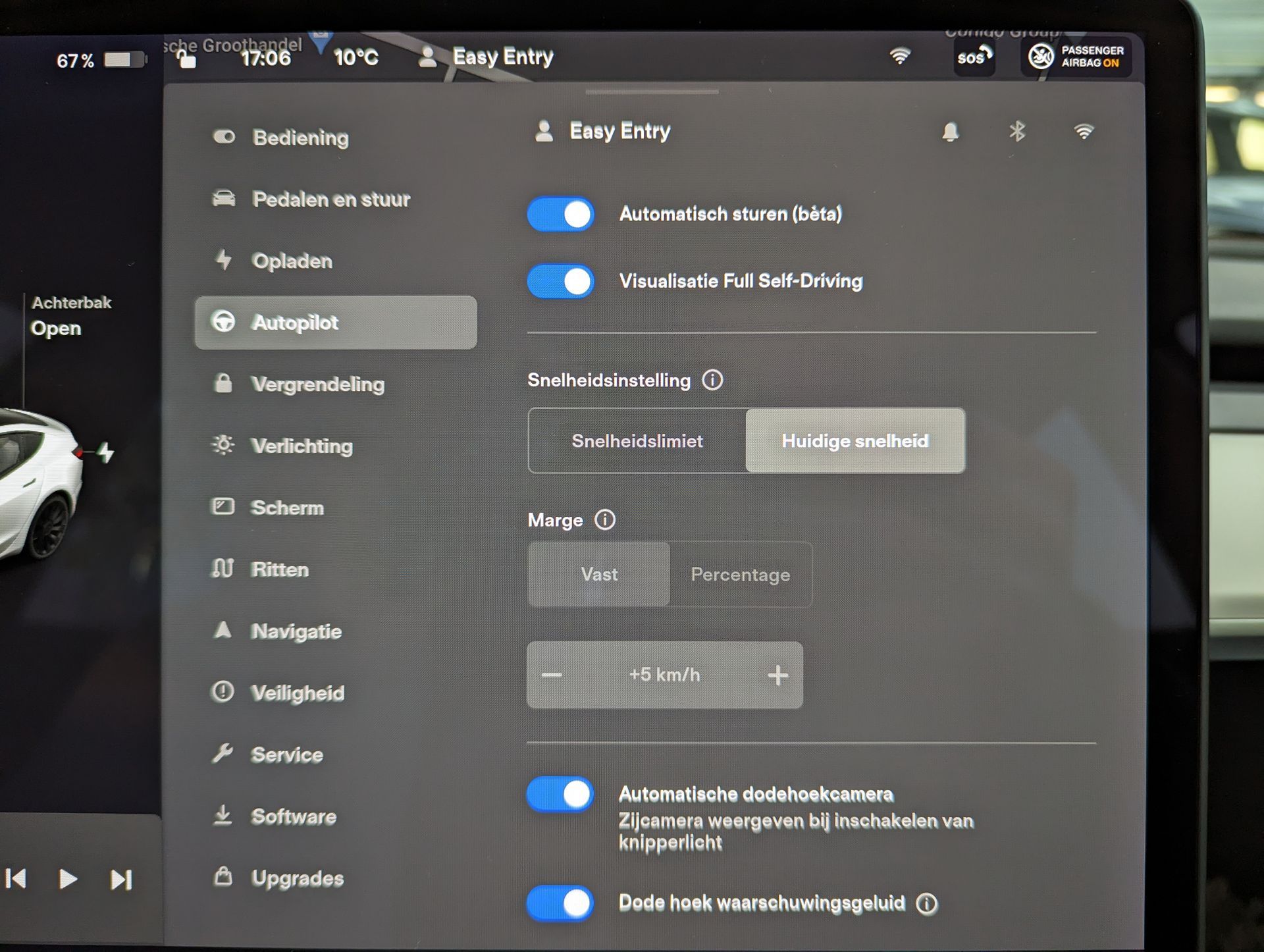Decrease speed margin with minus button
This screenshot has height=952, width=1264.
(552, 675)
